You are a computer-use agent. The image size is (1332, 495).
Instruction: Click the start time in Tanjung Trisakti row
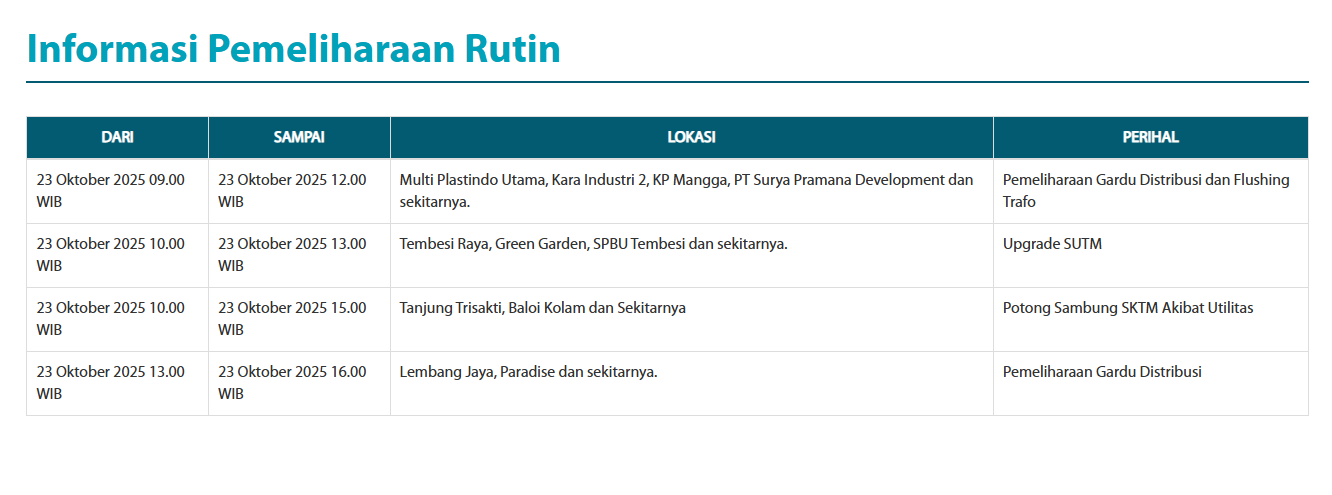[x=111, y=319]
